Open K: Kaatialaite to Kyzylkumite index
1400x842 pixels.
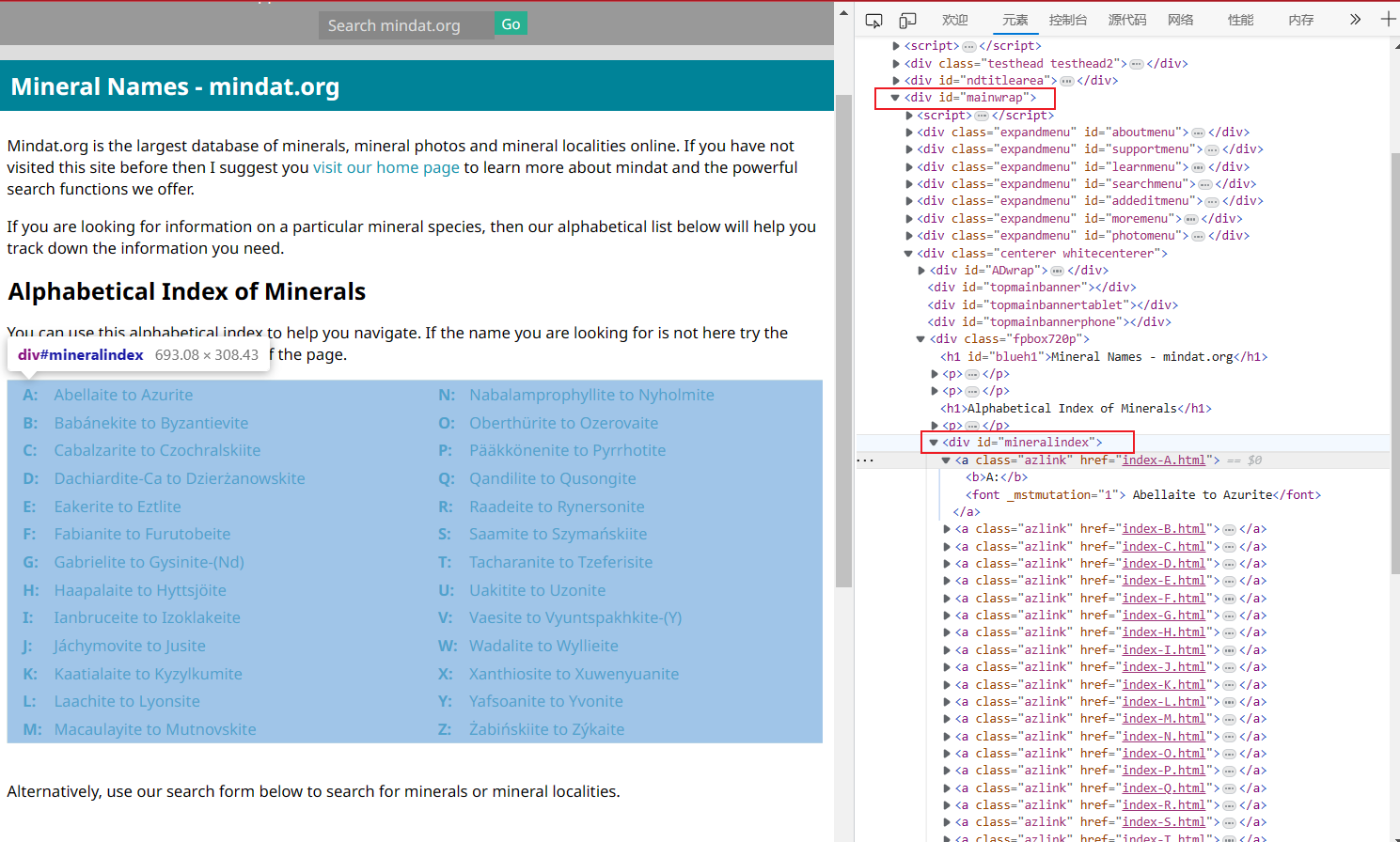point(133,674)
